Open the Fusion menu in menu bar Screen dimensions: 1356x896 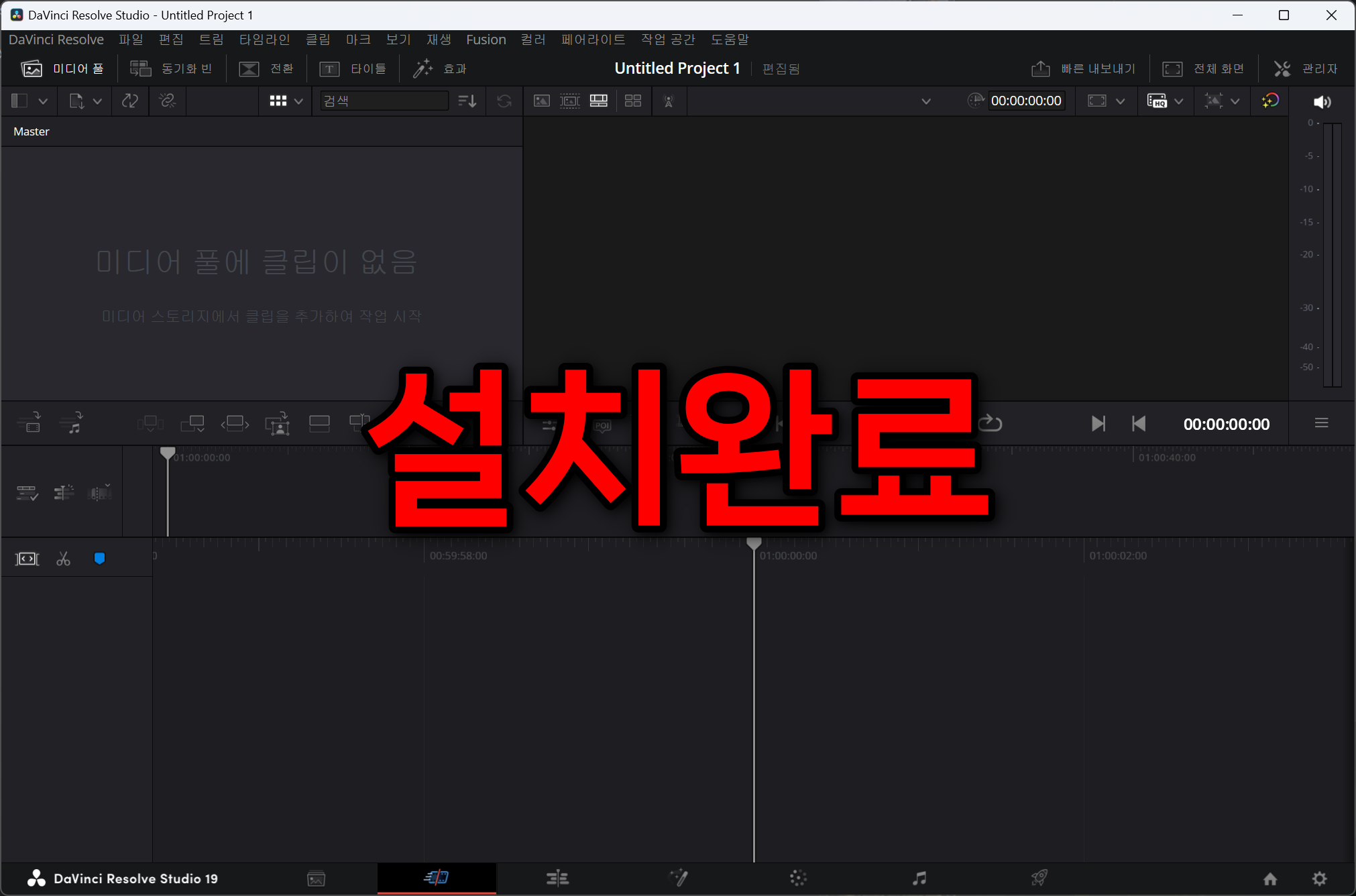tap(486, 40)
